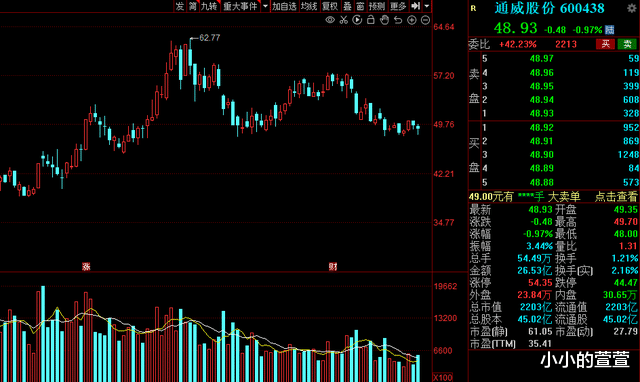Select buy level 2 price 48.91

click(541, 141)
